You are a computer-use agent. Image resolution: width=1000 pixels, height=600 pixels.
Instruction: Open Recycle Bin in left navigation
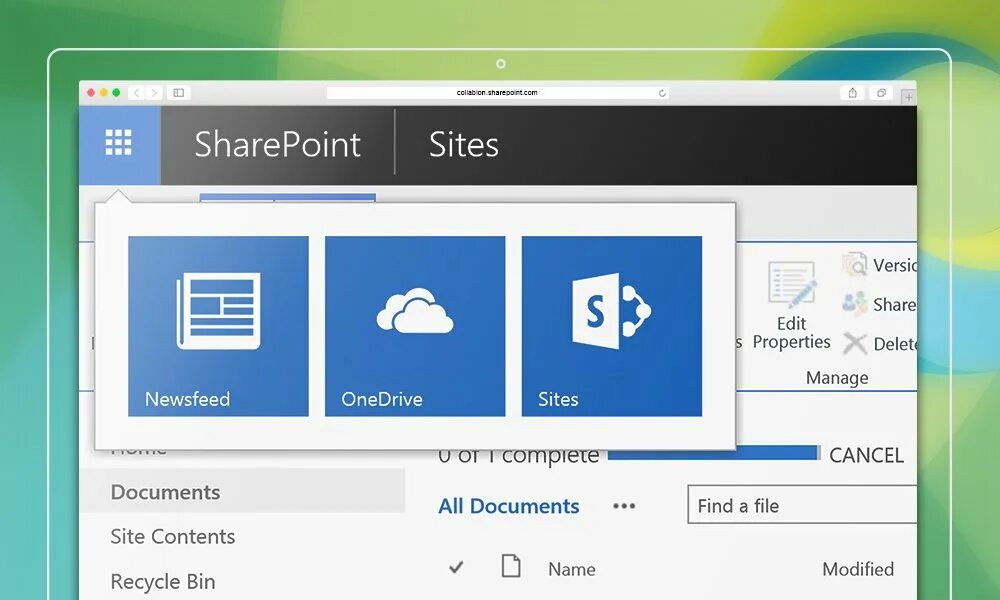coord(163,581)
